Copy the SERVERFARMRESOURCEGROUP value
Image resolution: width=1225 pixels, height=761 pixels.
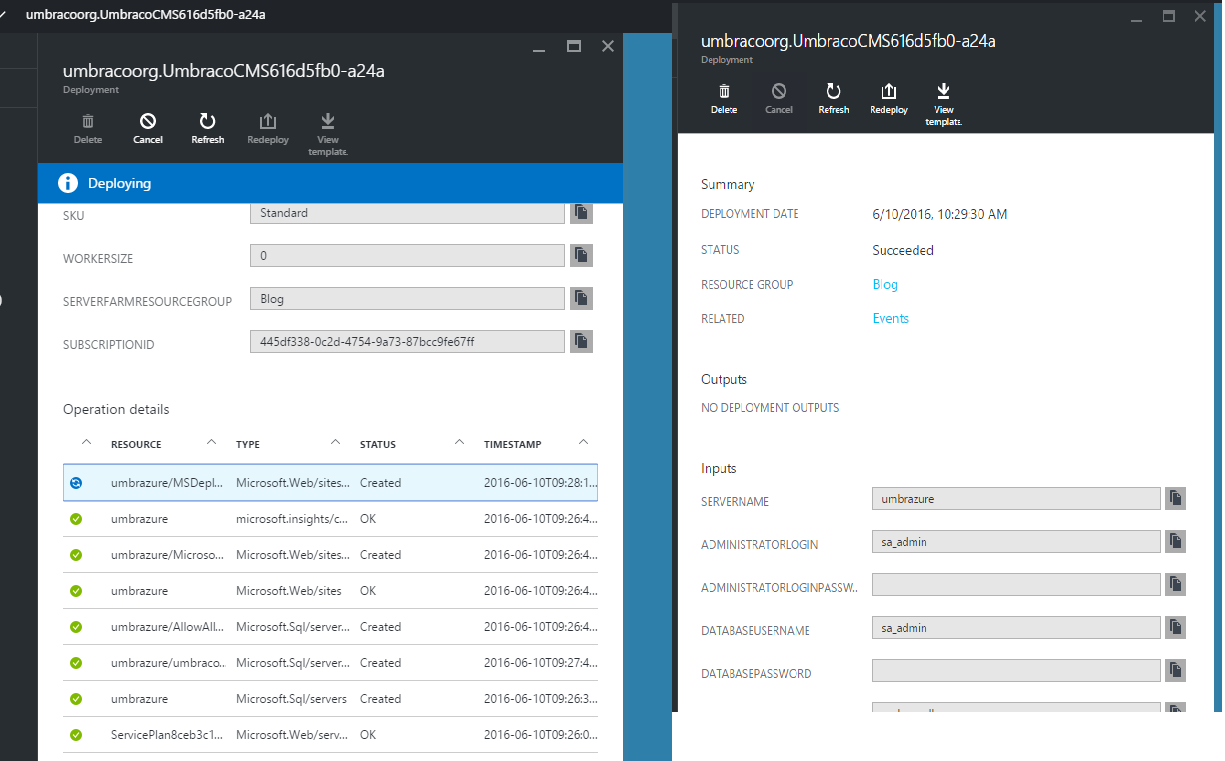(x=582, y=298)
